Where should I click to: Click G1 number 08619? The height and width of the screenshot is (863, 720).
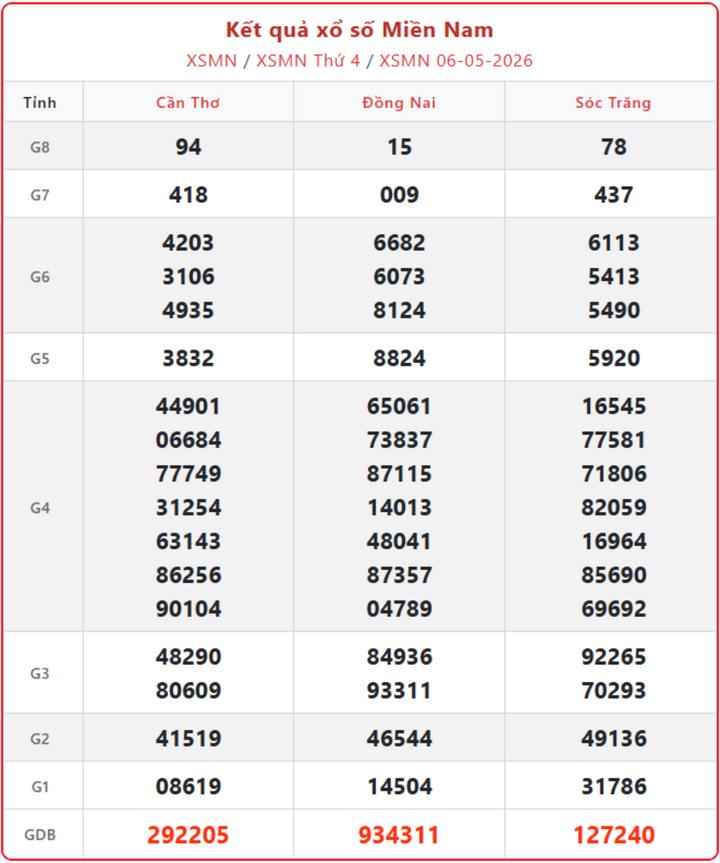click(x=188, y=786)
